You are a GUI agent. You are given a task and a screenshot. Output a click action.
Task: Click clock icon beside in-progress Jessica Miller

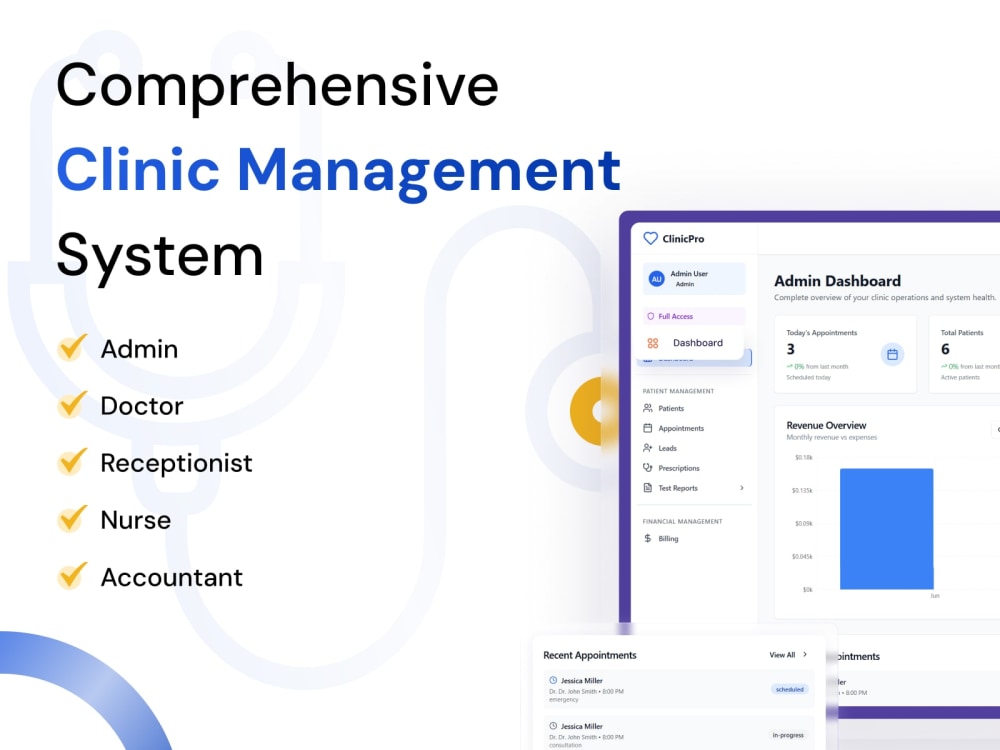[553, 726]
